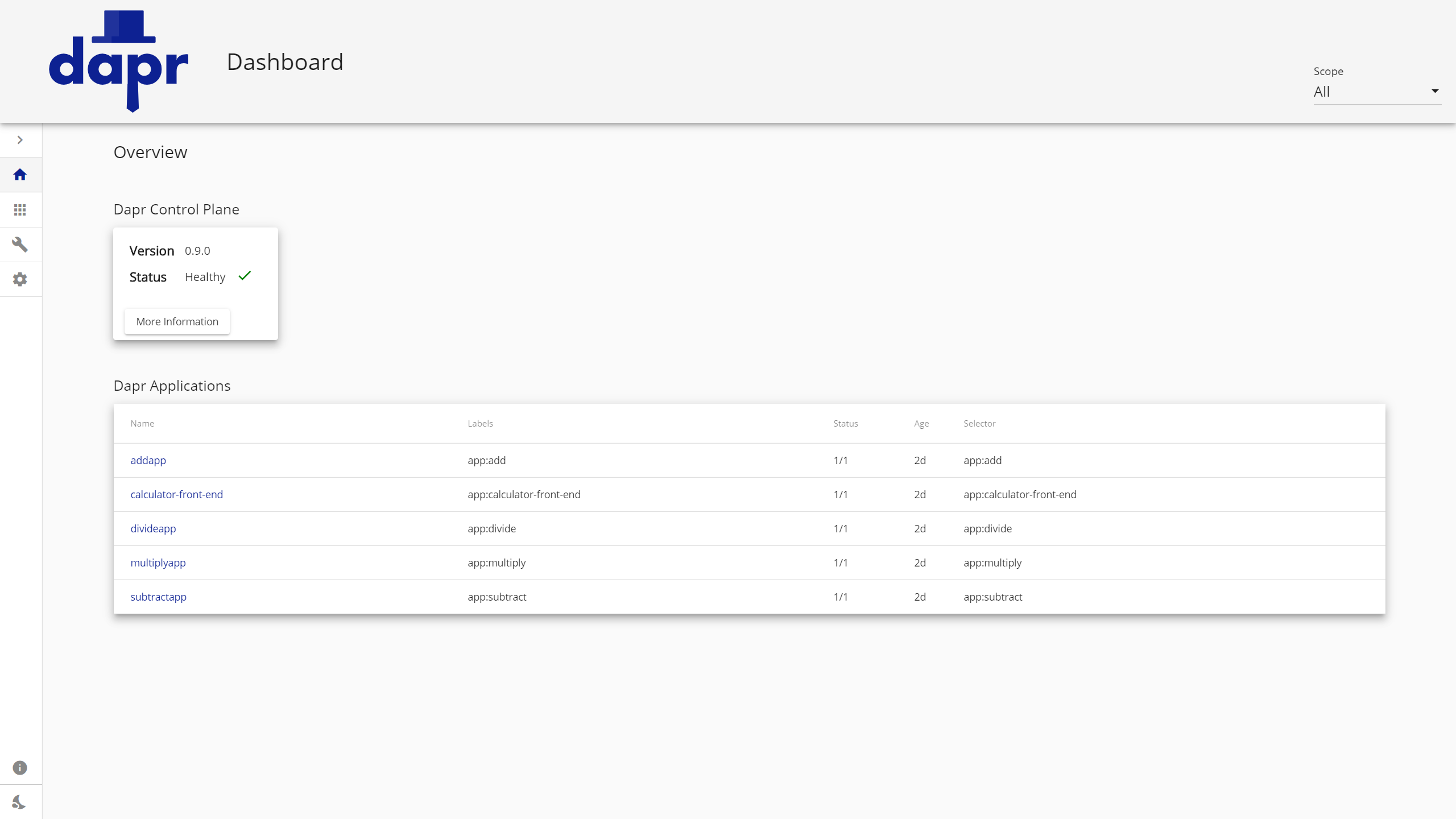The image size is (1456, 819).
Task: Open the Scope dropdown
Action: [1371, 92]
